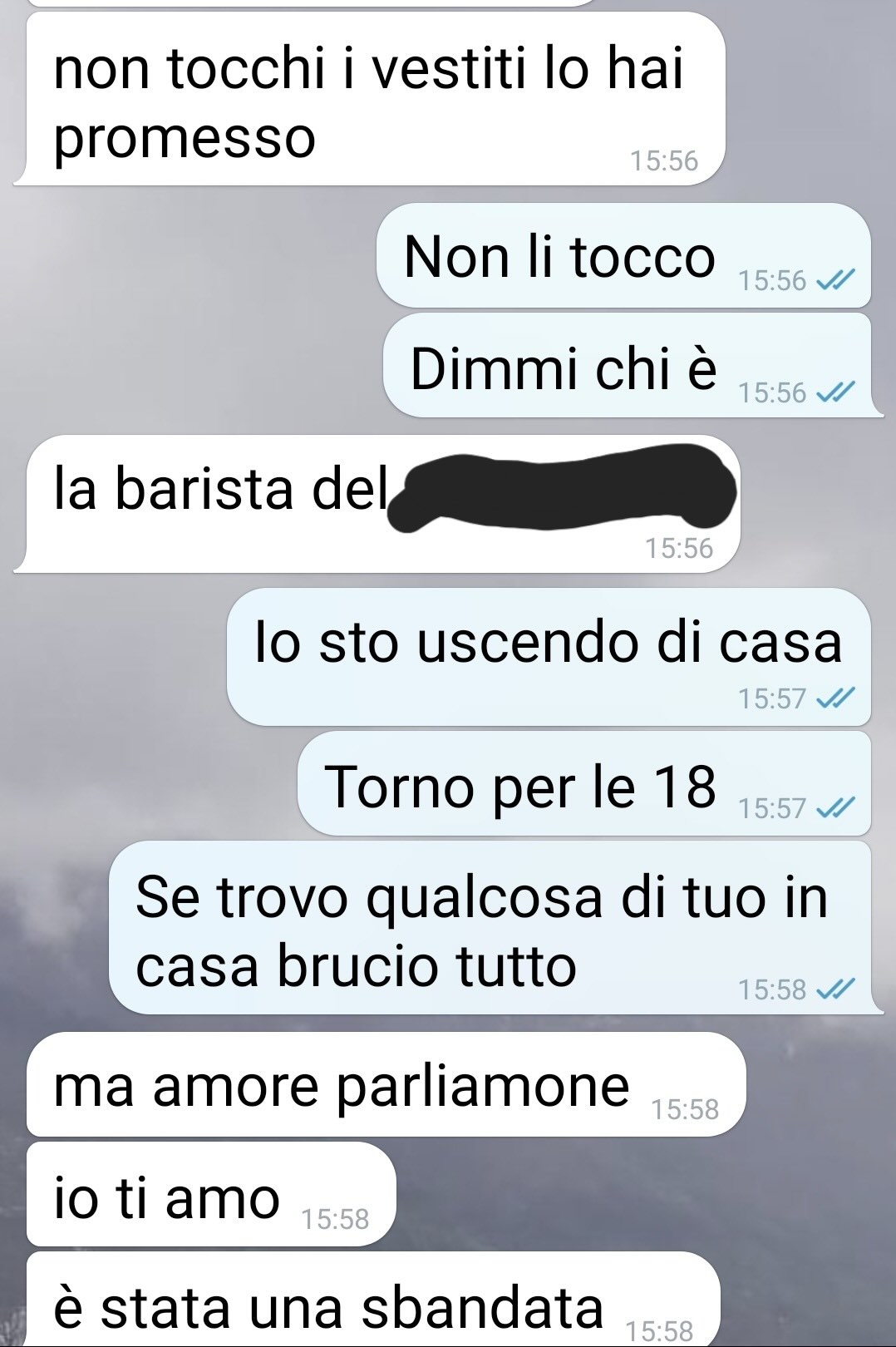Tap the 15:56 timestamp on the 'la barista del' message
Screen dimensions: 896x1347
click(x=679, y=548)
